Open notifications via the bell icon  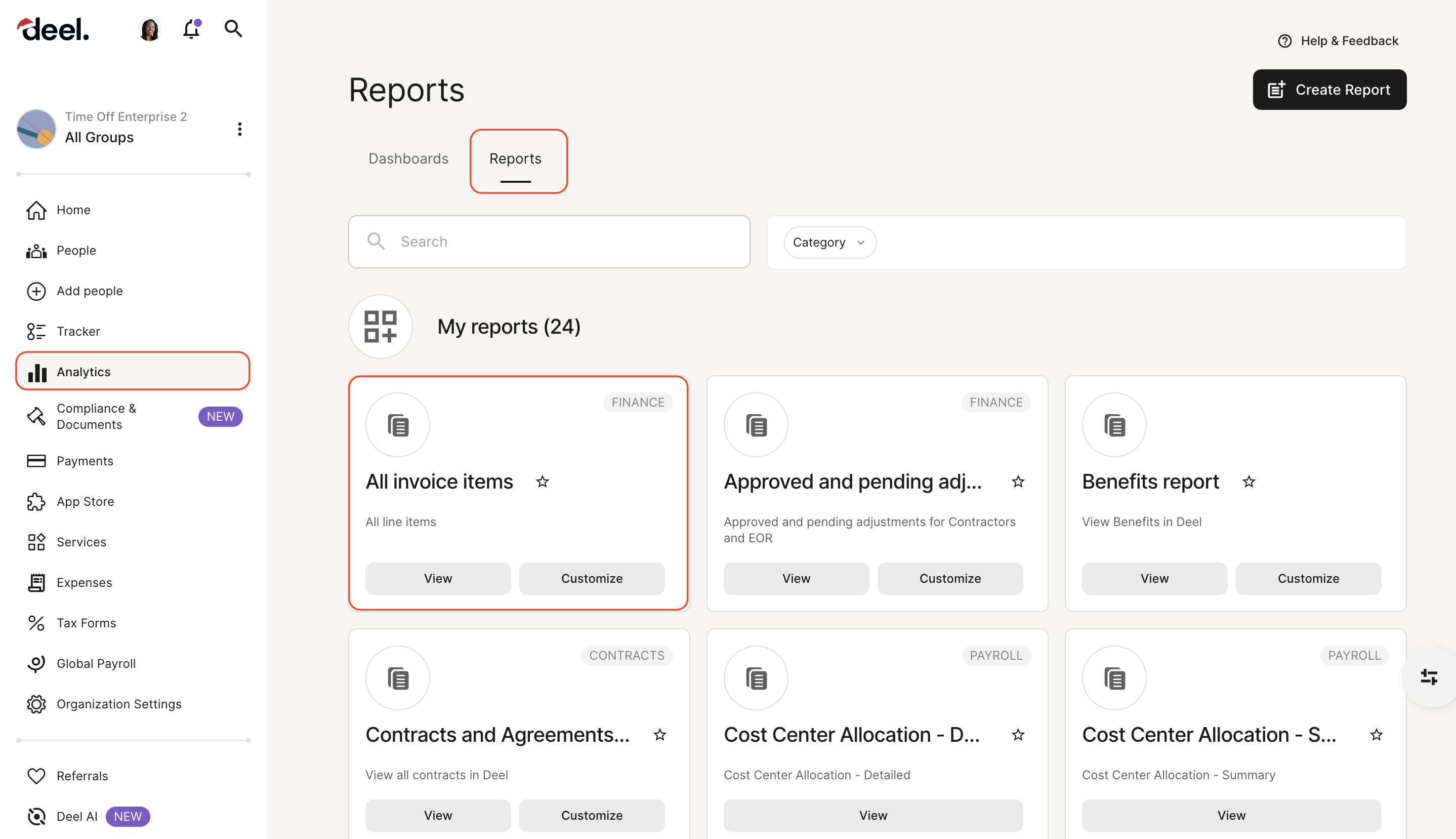click(x=191, y=29)
